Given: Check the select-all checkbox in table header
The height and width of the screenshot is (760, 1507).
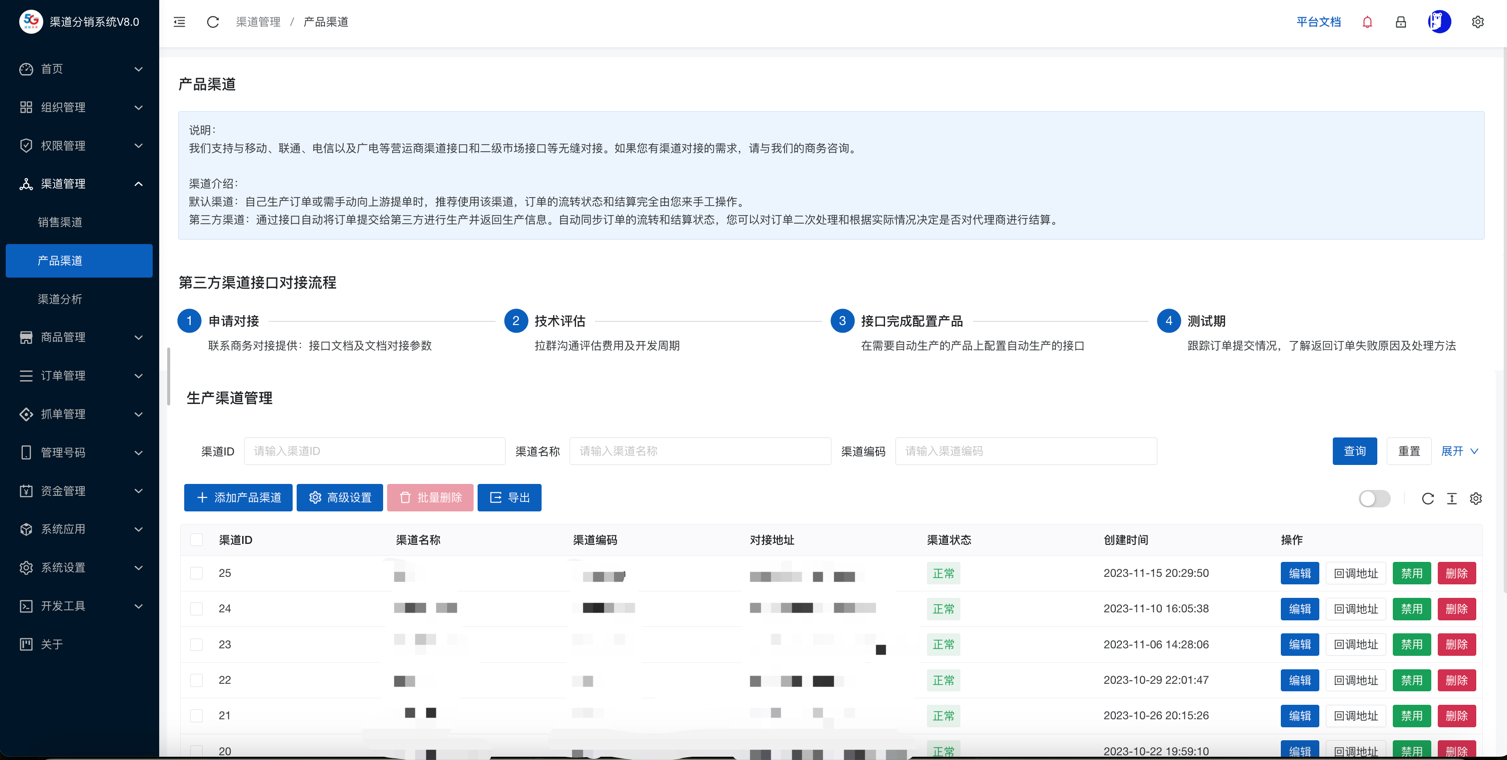Looking at the screenshot, I should pos(197,540).
